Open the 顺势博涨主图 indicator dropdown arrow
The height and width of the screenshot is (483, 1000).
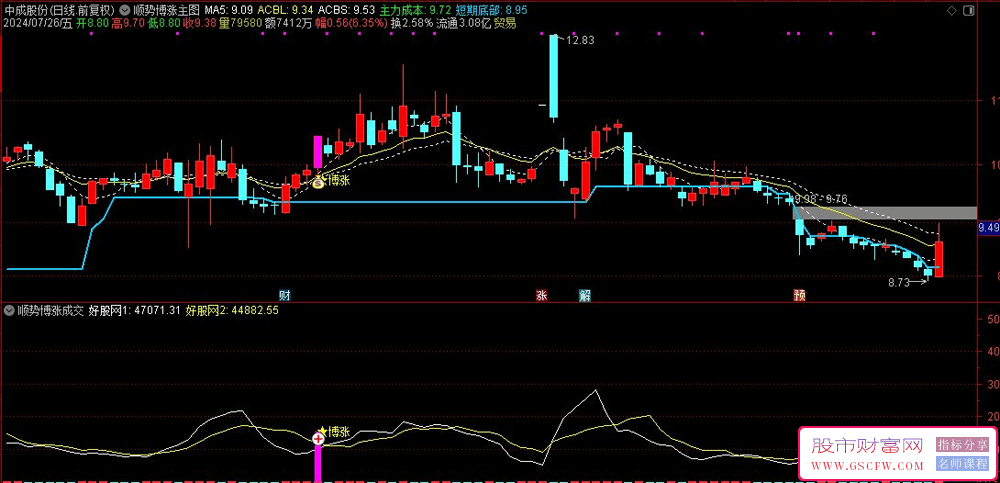point(127,11)
